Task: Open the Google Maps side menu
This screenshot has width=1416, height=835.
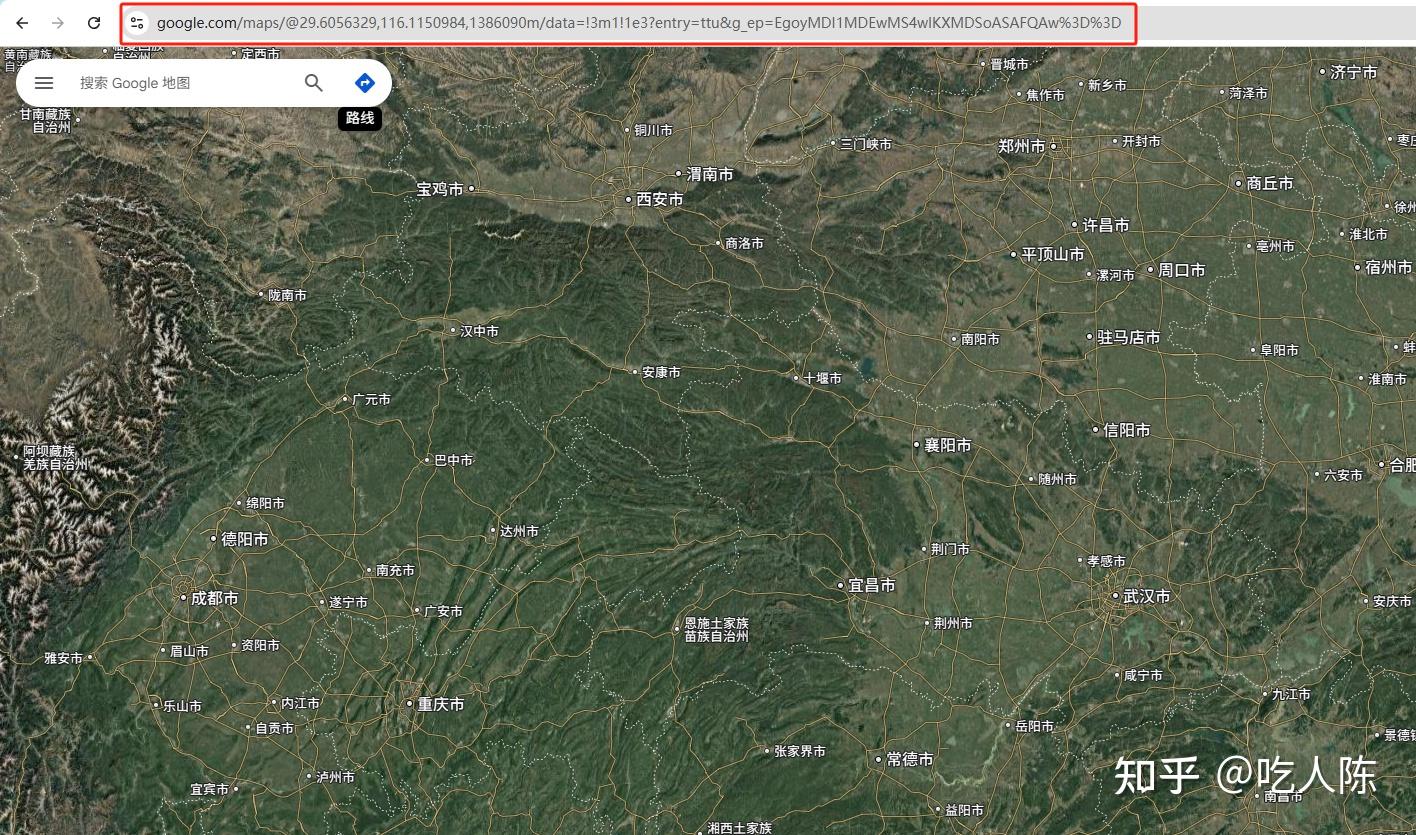Action: tap(44, 83)
